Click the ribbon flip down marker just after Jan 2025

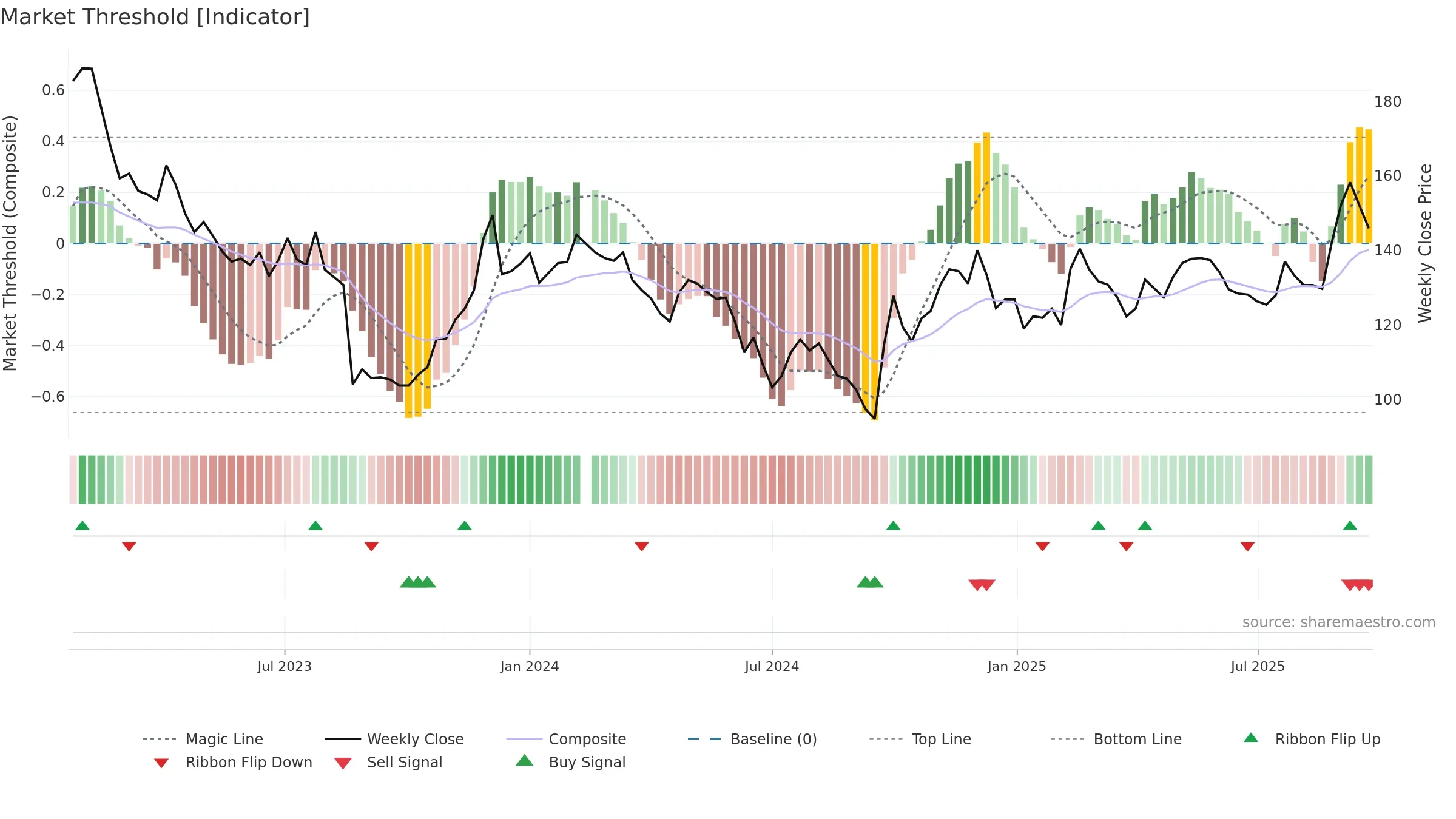[1042, 547]
